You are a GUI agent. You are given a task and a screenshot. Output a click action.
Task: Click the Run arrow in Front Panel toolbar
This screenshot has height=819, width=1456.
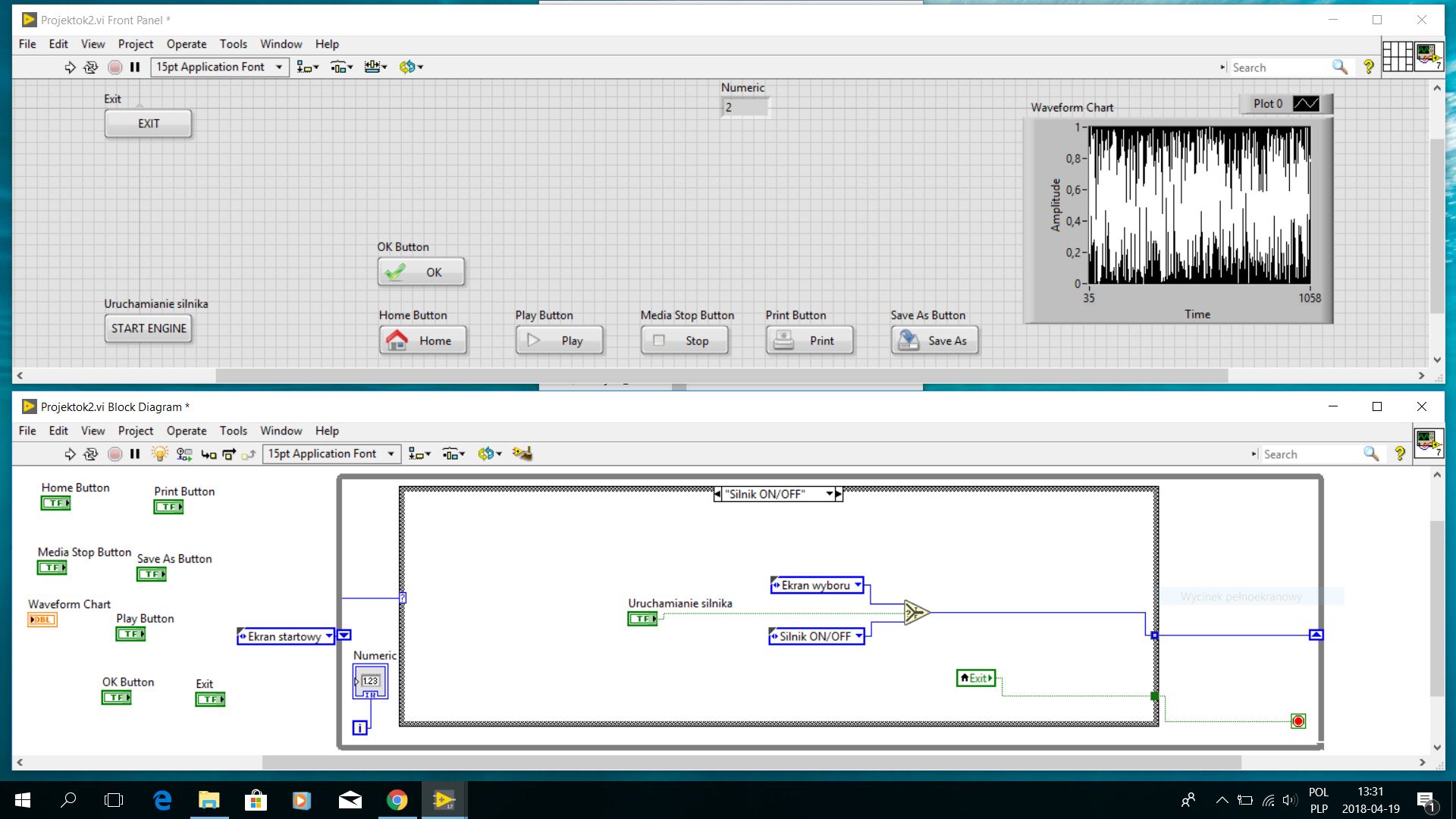(x=70, y=67)
